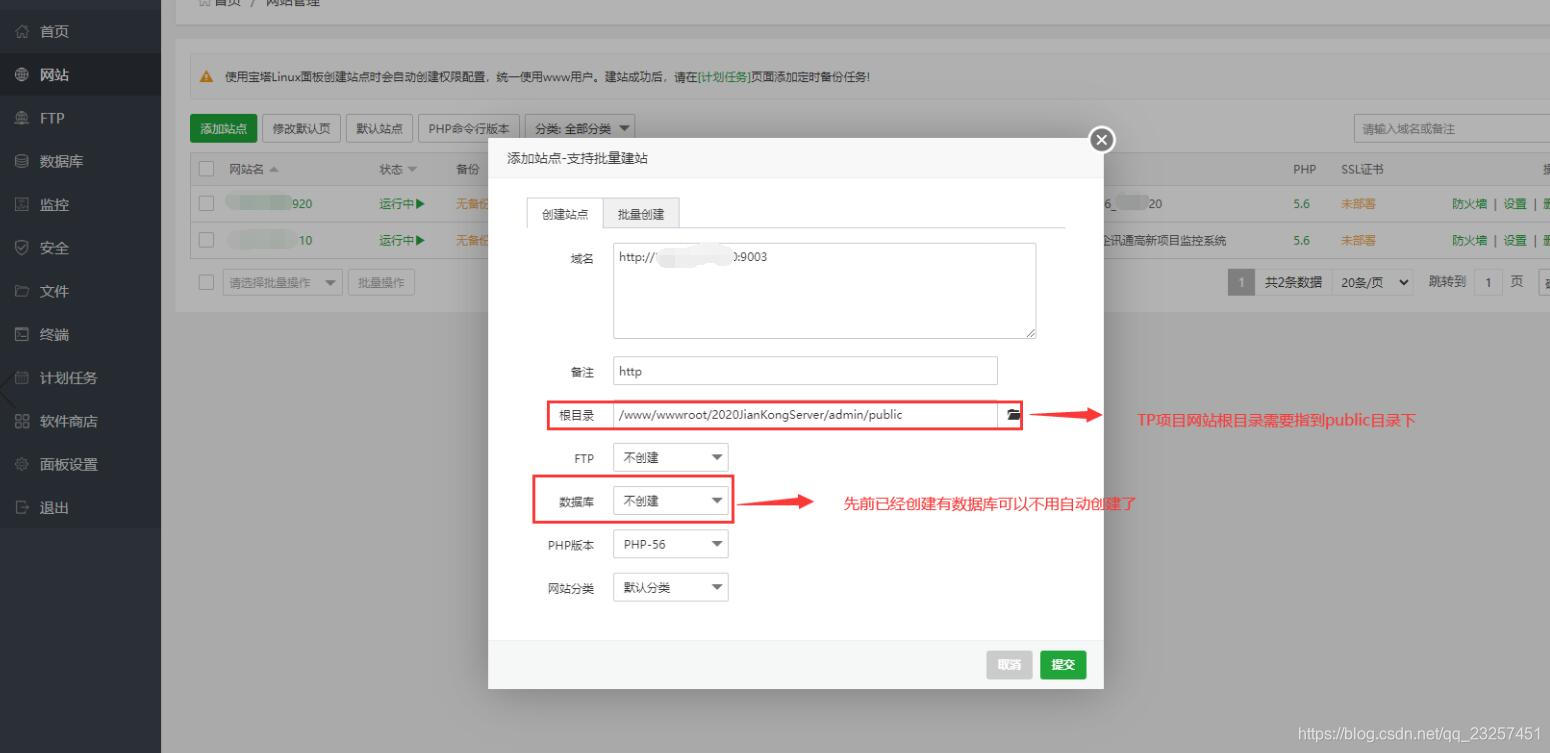Click 设置 link in second site row
The height and width of the screenshot is (753, 1550).
coord(1515,240)
